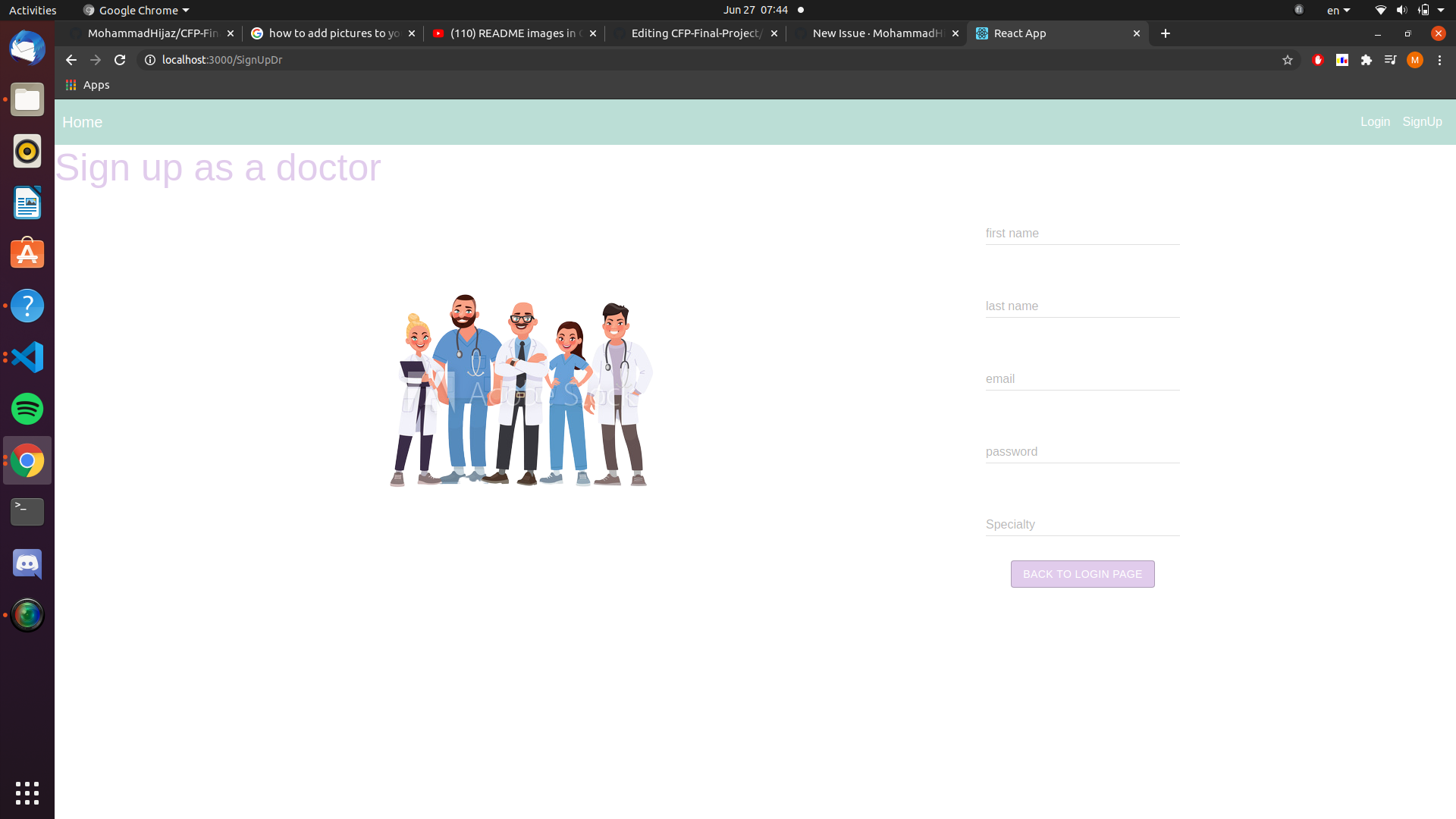Open Show Applications grid in the dock
Image resolution: width=1456 pixels, height=819 pixels.
pos(27,793)
